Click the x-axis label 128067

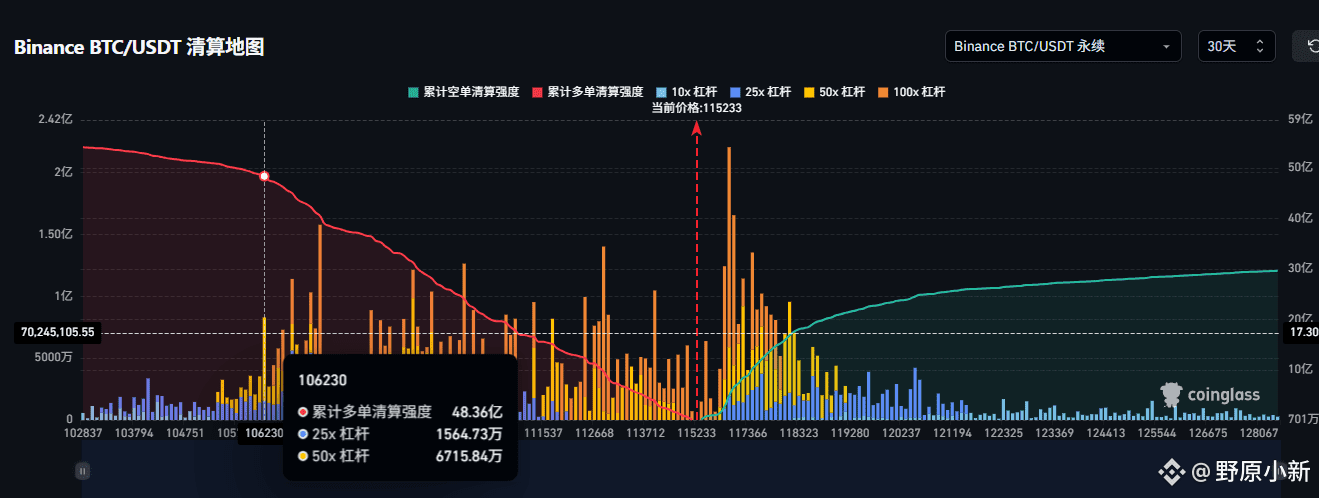pyautogui.click(x=1258, y=433)
